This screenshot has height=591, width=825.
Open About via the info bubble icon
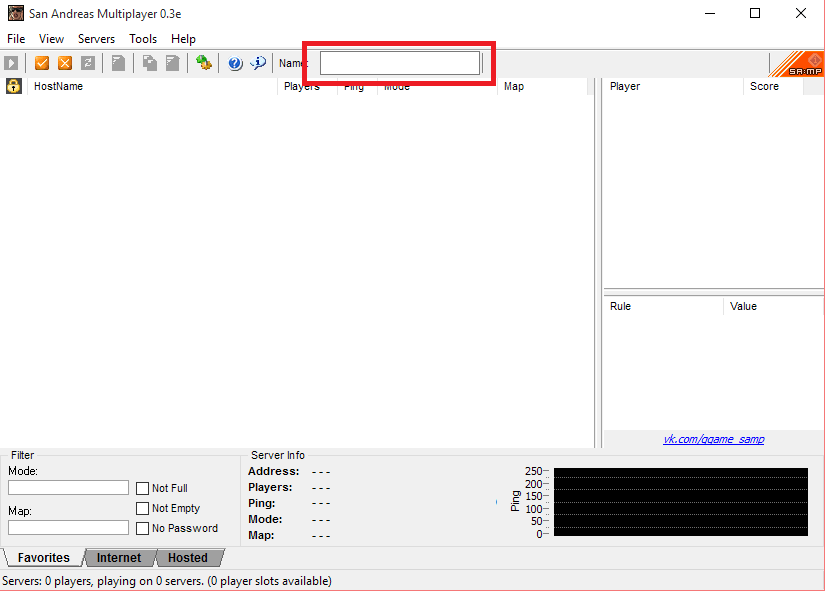click(x=258, y=63)
